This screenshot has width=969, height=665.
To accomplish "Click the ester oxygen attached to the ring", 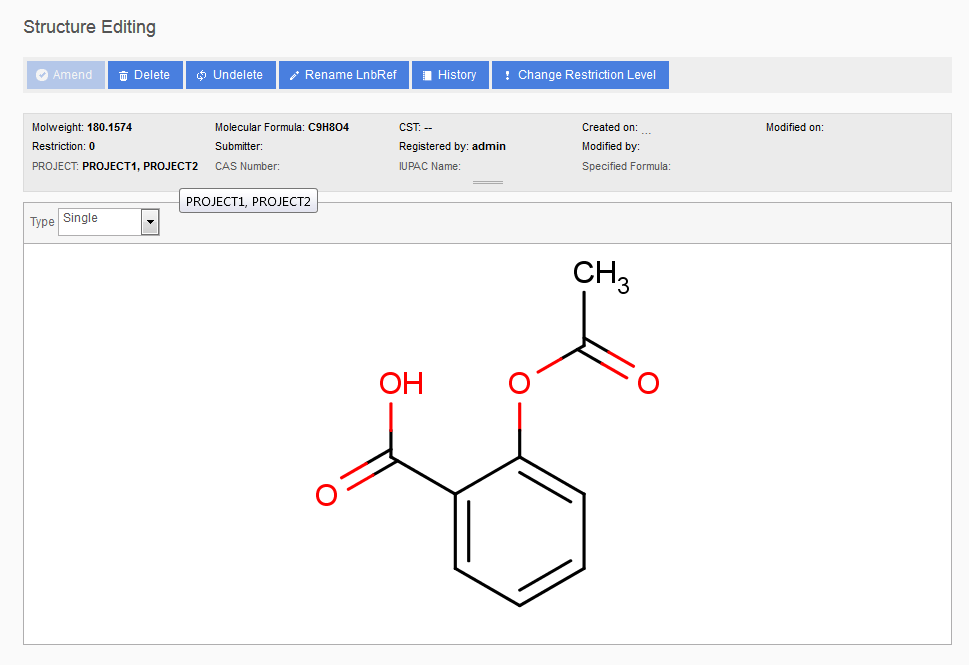I will pos(518,383).
